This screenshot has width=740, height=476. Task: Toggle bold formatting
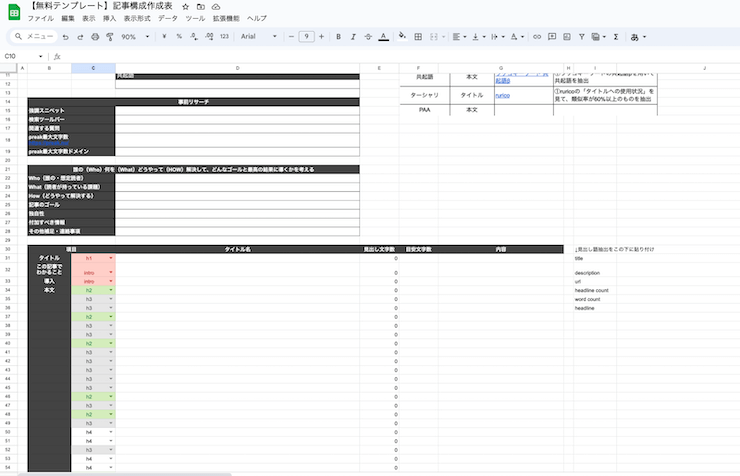tap(338, 37)
